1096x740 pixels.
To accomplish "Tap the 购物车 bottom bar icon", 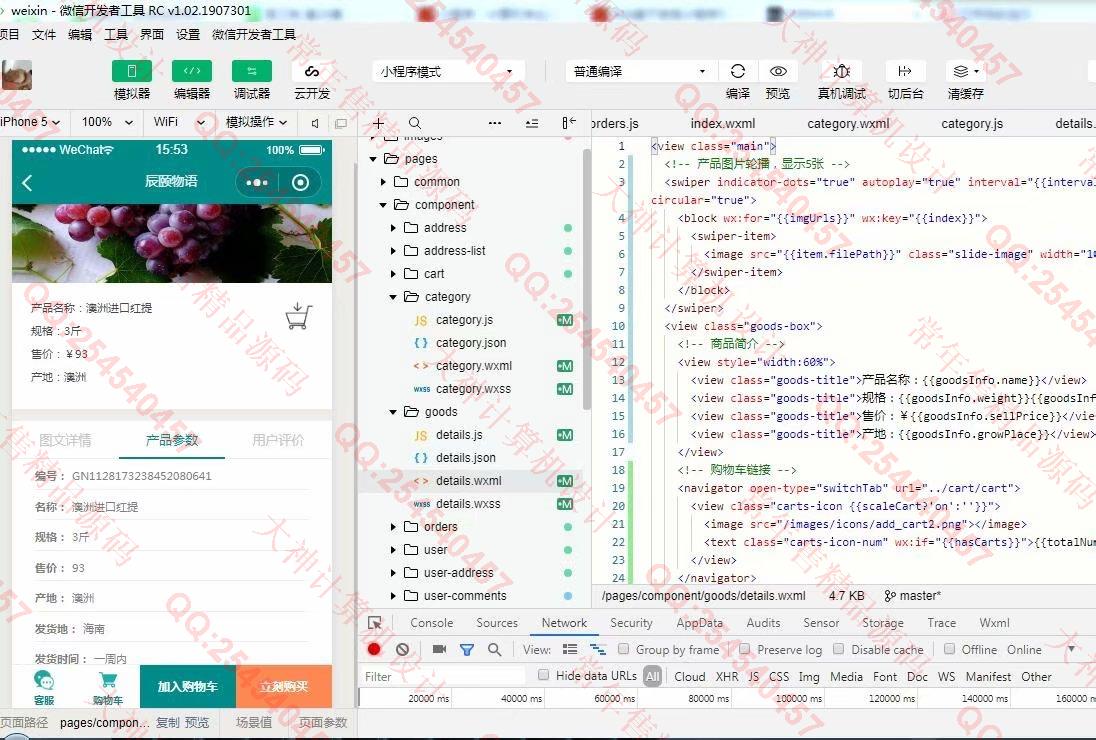I will 108,688.
